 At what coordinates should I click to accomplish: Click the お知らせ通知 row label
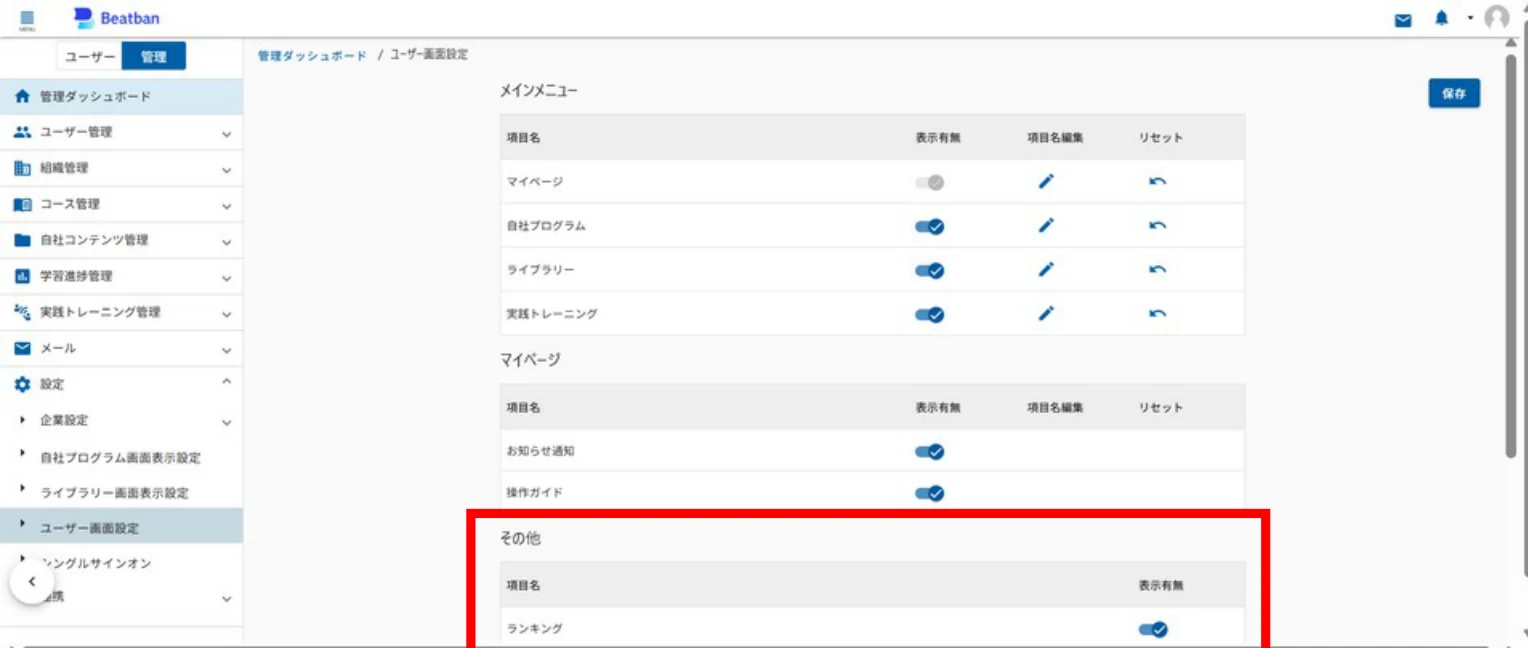coord(541,451)
